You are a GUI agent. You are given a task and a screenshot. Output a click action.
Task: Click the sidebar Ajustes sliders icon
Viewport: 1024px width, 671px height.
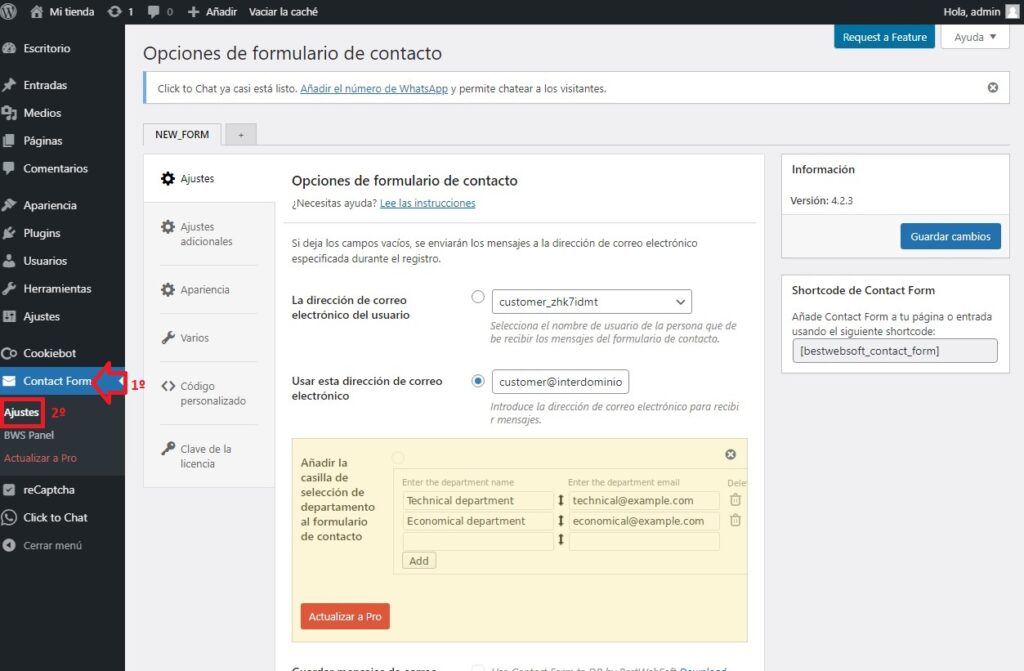(x=9, y=316)
